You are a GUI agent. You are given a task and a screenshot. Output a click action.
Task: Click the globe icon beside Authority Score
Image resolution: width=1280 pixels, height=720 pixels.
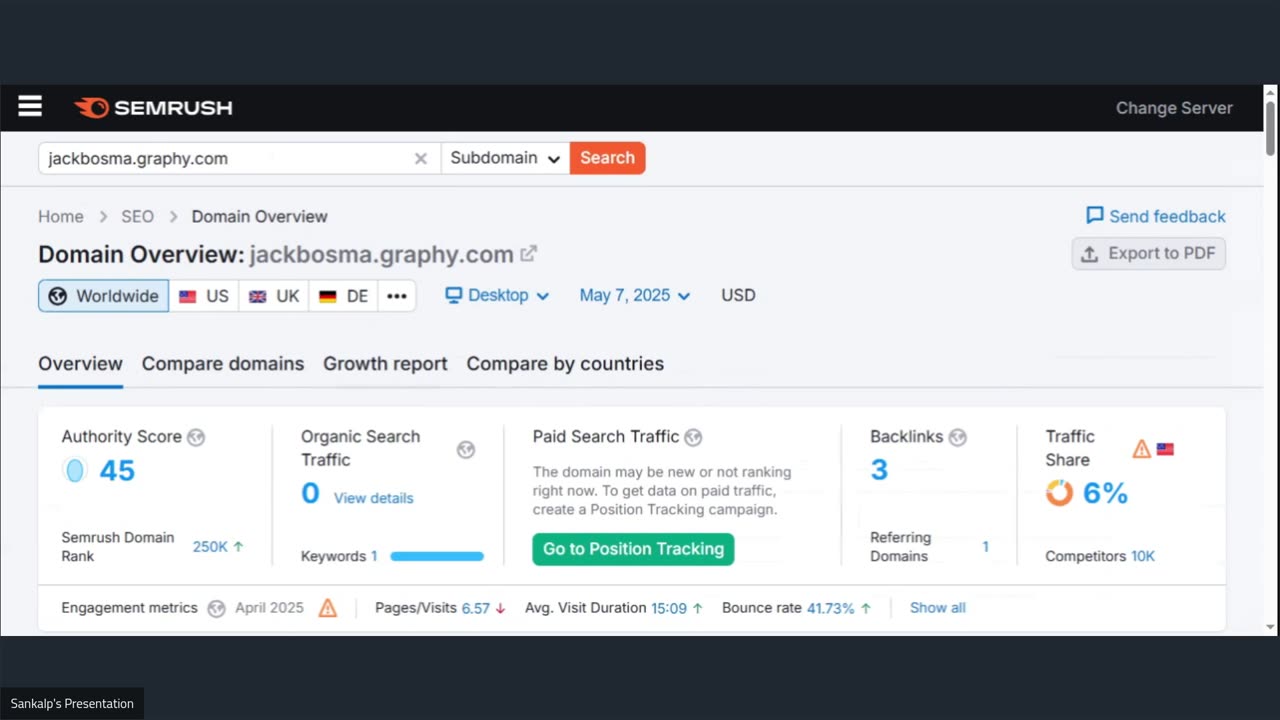pyautogui.click(x=196, y=437)
